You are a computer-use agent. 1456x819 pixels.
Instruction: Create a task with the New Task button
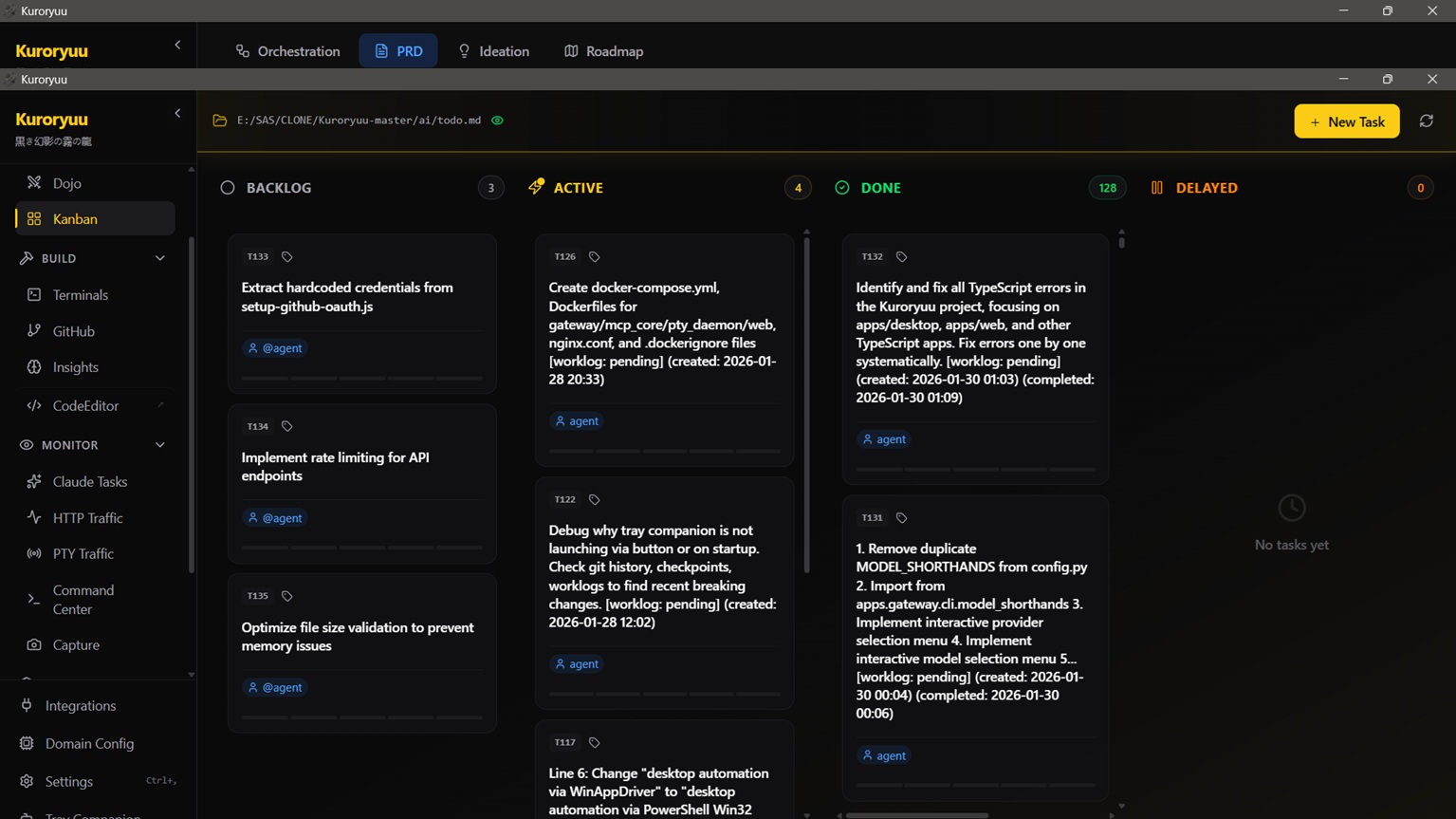(1346, 121)
